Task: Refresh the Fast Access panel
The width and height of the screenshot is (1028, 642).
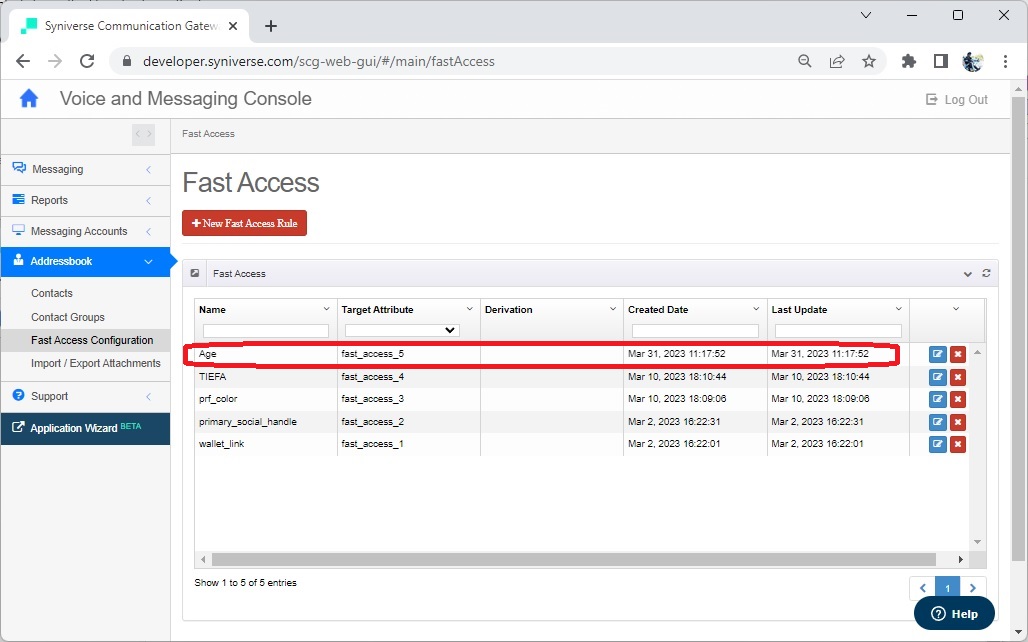Action: click(x=986, y=273)
